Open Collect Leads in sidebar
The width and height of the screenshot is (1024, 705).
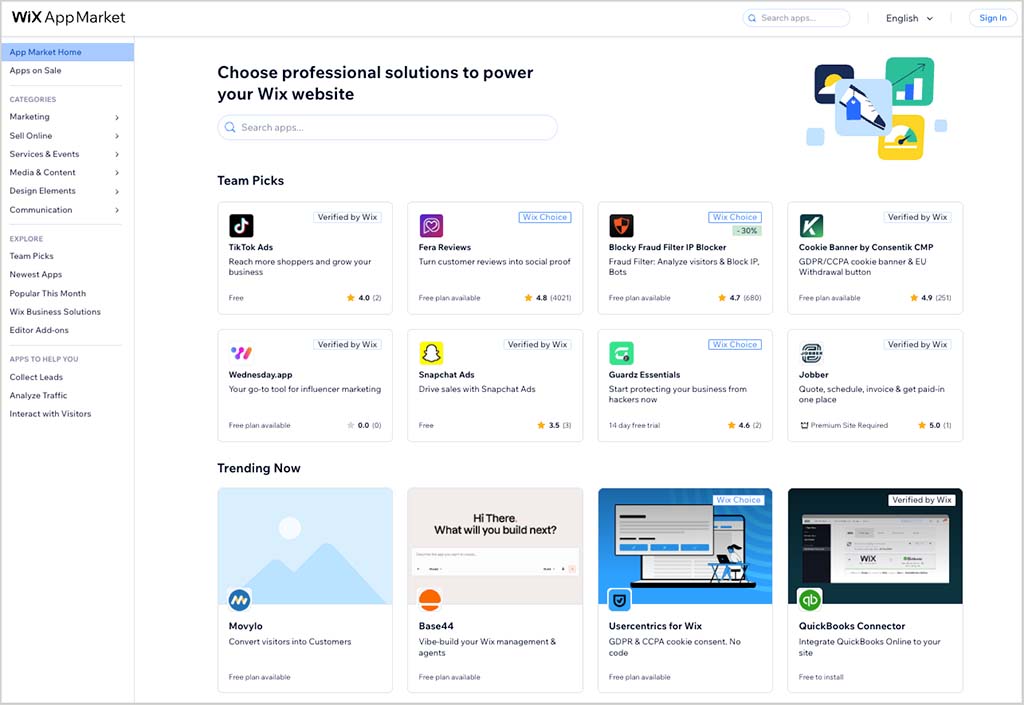point(36,377)
